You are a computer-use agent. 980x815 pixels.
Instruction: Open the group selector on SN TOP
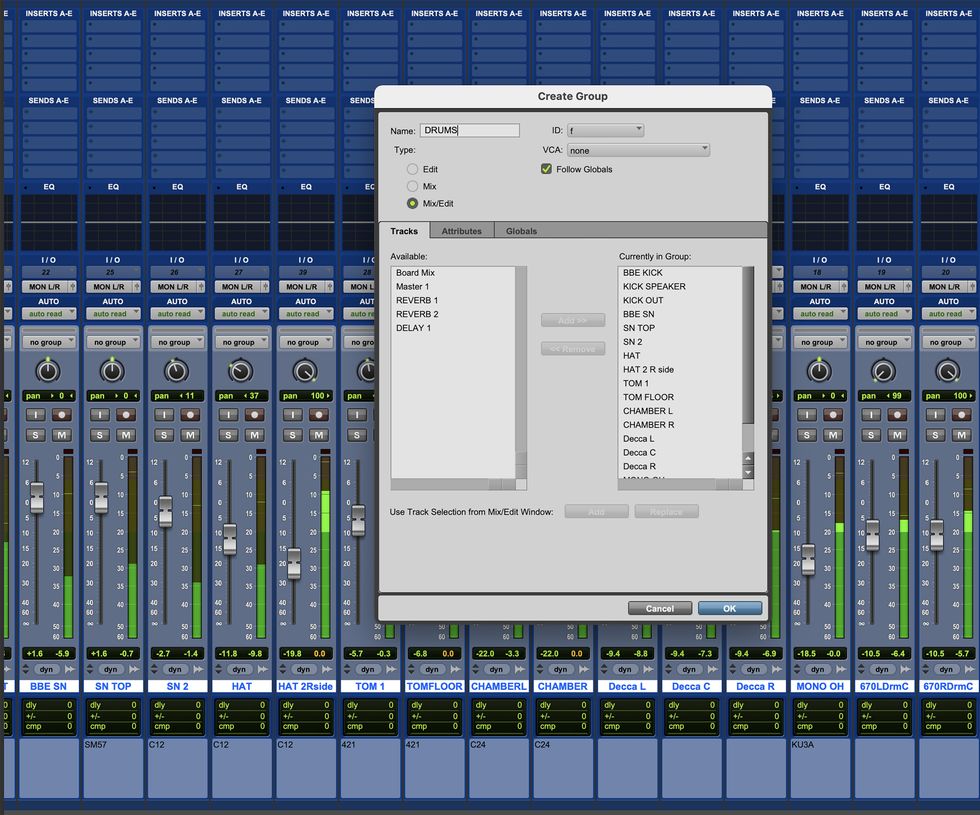[113, 342]
